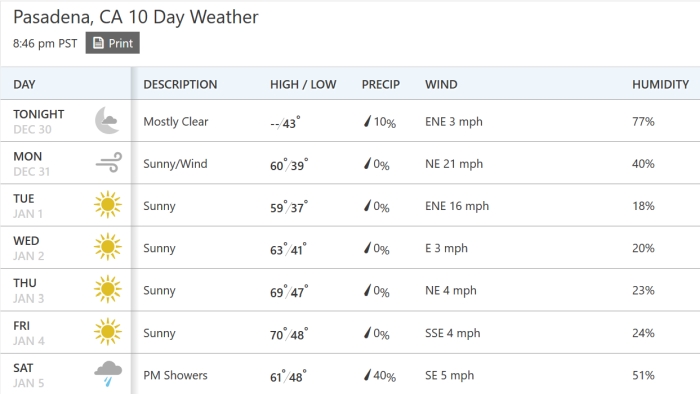Screen dimensions: 700x394
Task: Click the moon icon for Tonight
Action: tap(107, 120)
